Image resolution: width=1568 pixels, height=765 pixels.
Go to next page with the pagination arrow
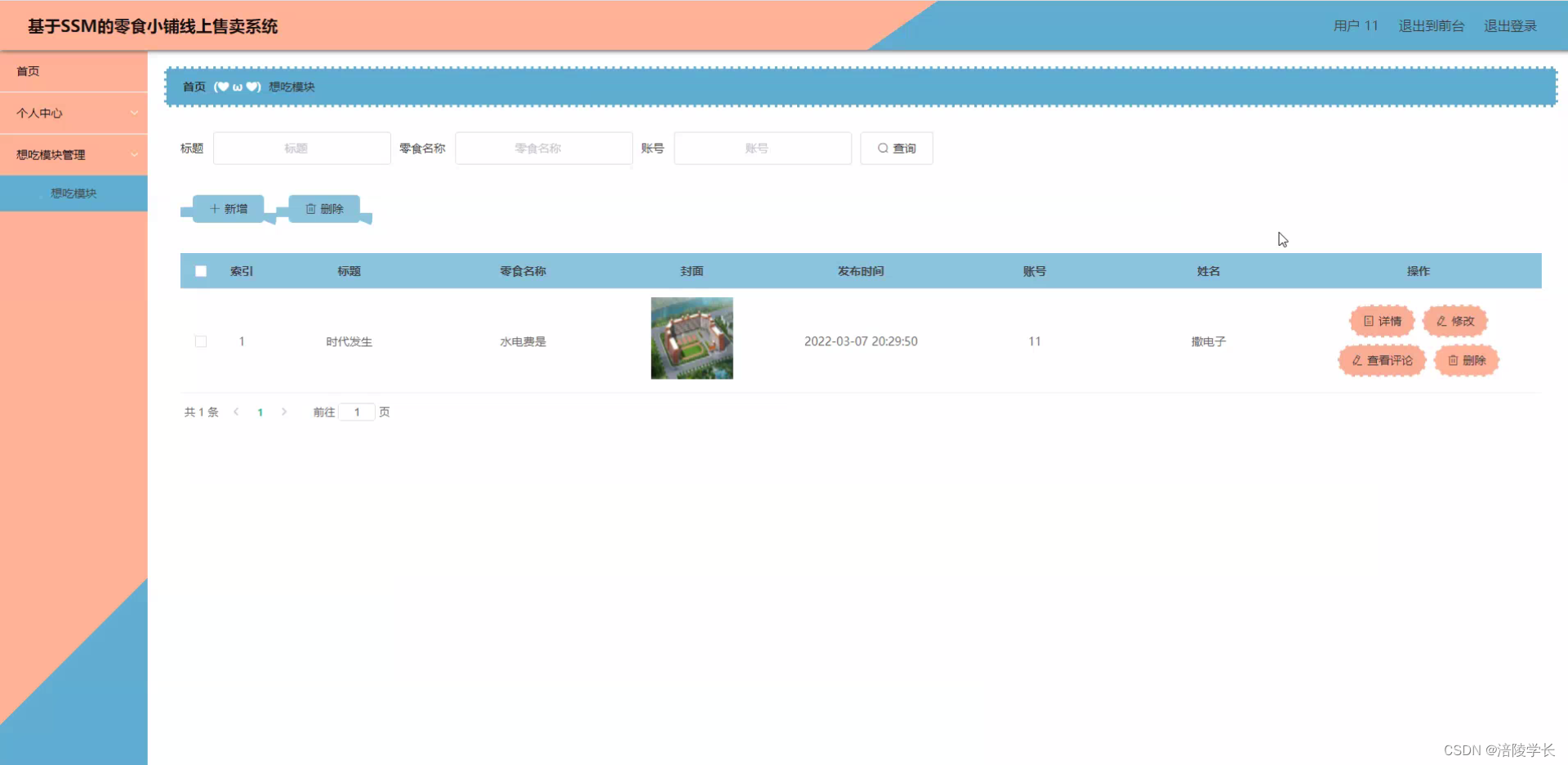click(283, 412)
